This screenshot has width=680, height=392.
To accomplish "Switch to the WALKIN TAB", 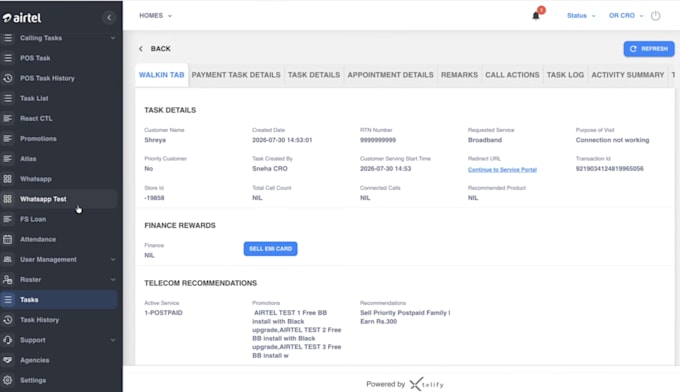I will (x=161, y=75).
